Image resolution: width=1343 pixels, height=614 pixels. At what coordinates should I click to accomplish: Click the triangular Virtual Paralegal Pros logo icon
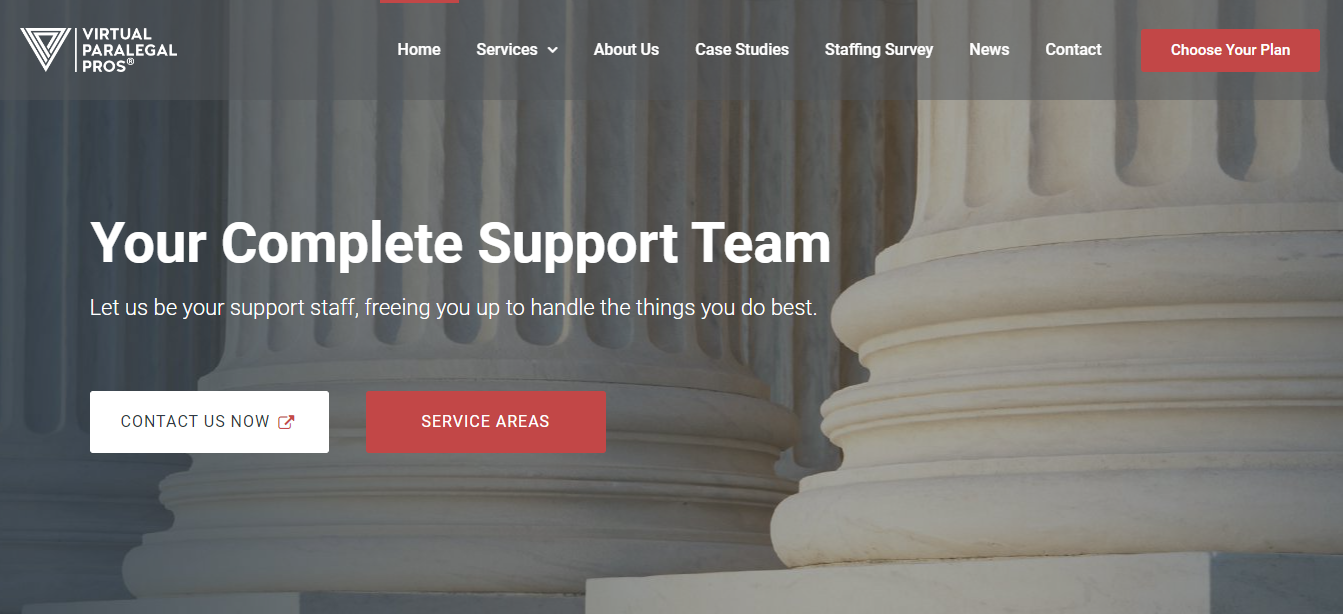(45, 49)
